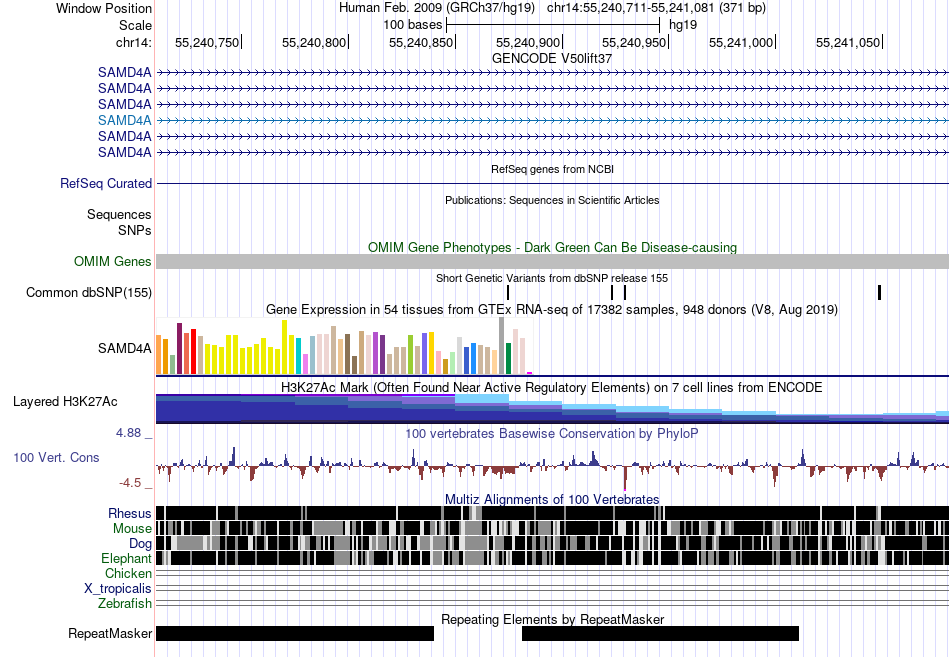Click the RefSeq Curated intron line

tap(552, 183)
